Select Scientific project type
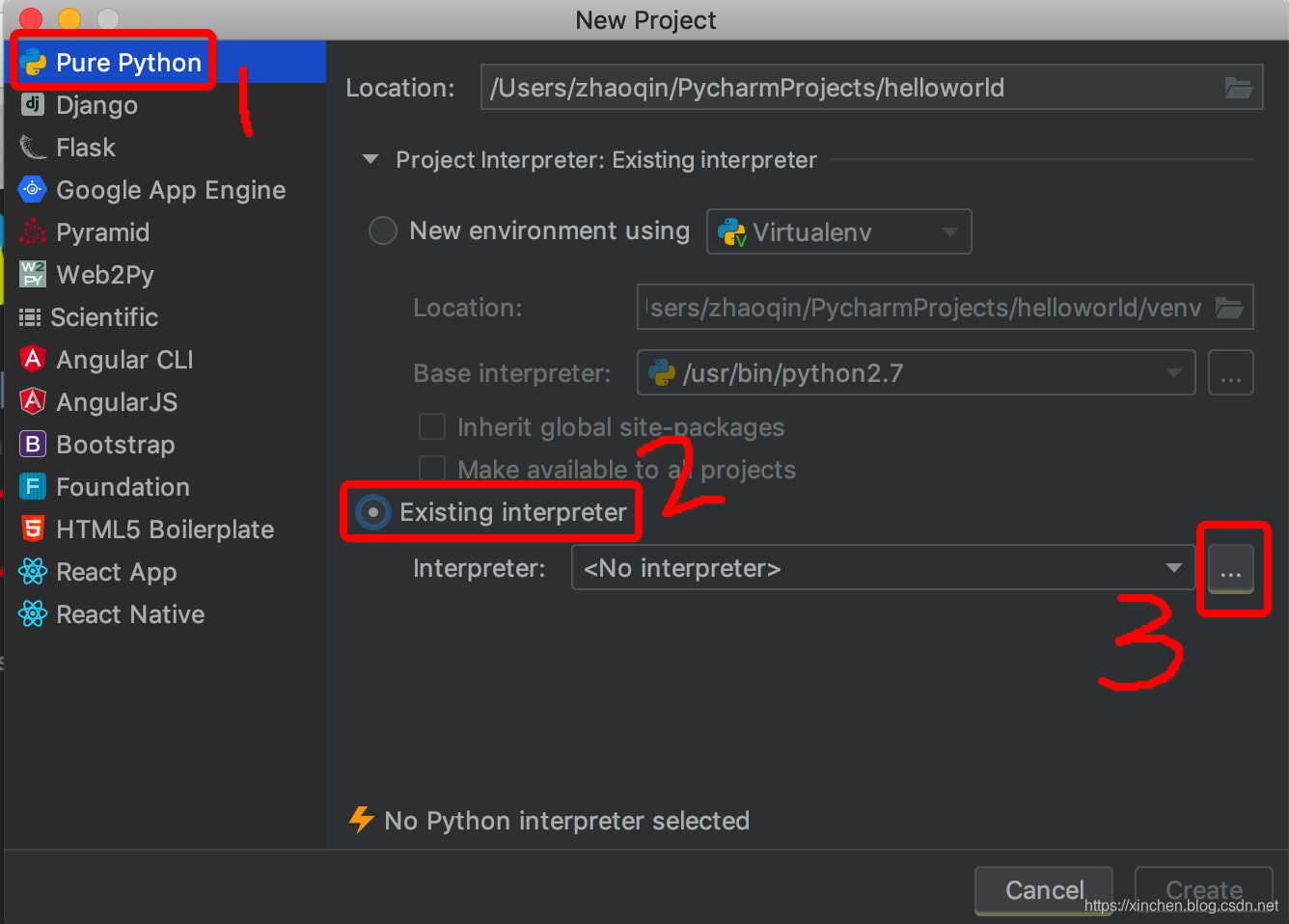 [x=165, y=316]
